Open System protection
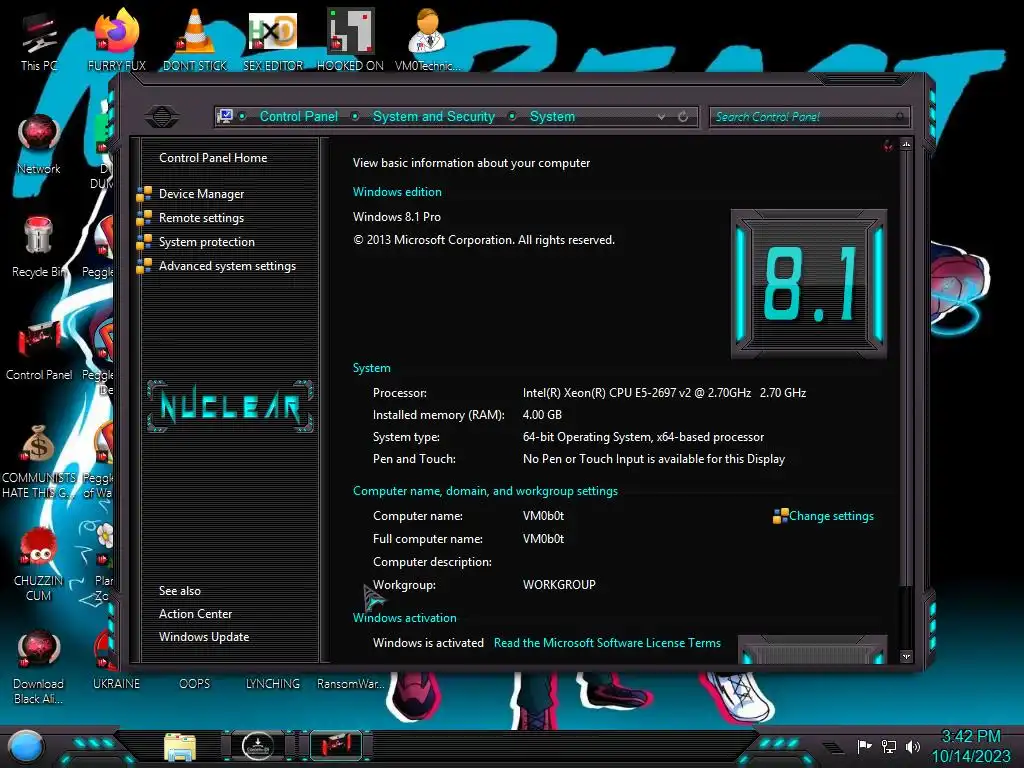1024x768 pixels. [x=206, y=242]
